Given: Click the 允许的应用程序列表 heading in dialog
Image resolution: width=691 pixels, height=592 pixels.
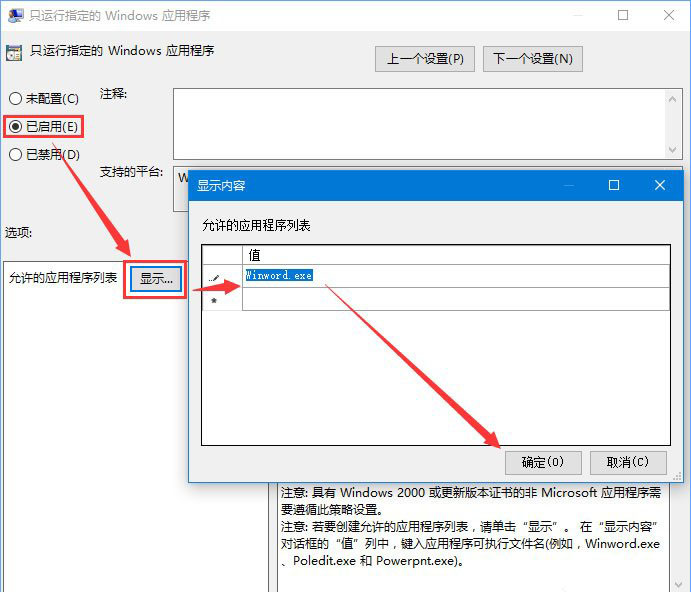Looking at the screenshot, I should click(256, 225).
